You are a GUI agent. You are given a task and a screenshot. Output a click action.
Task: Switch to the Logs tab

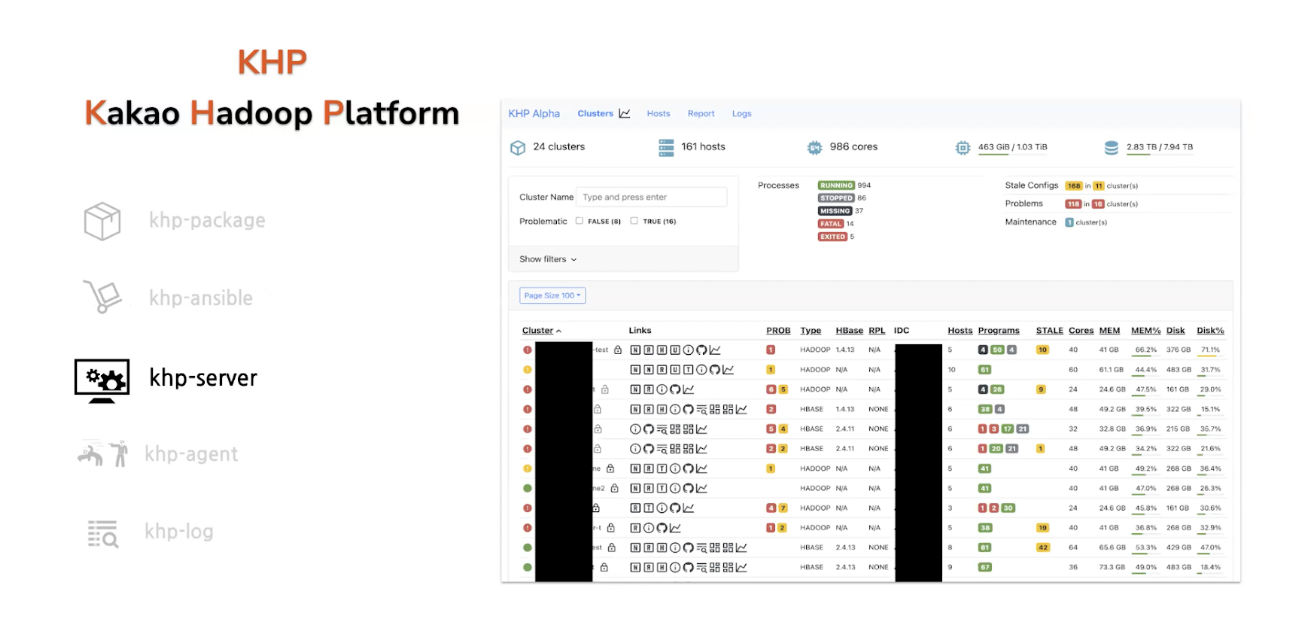(741, 113)
